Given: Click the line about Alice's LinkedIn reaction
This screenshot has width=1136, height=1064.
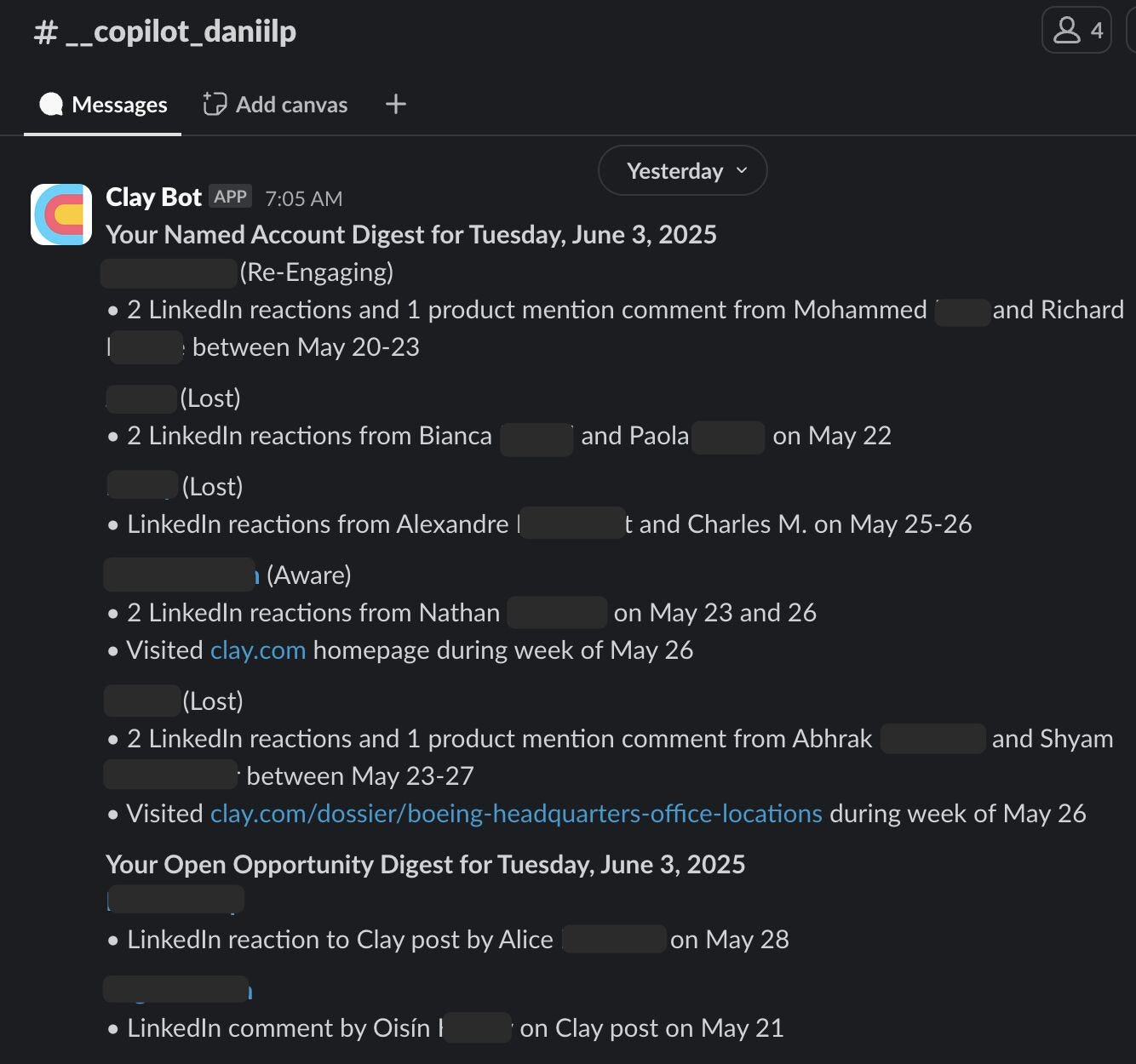Looking at the screenshot, I should click(x=449, y=940).
